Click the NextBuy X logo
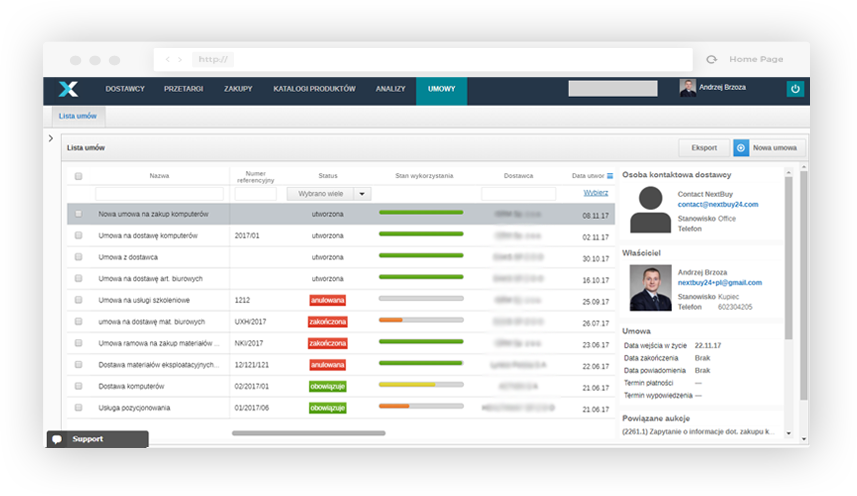 click(x=68, y=89)
